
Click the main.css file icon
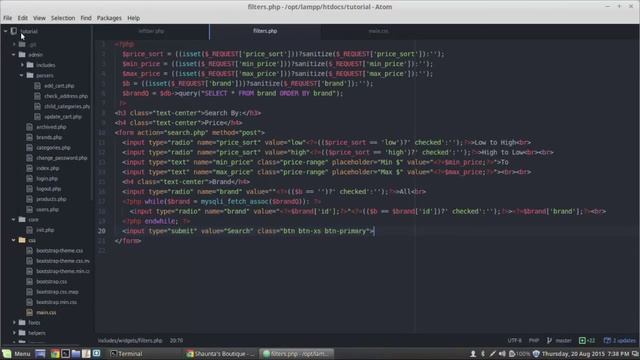29,312
